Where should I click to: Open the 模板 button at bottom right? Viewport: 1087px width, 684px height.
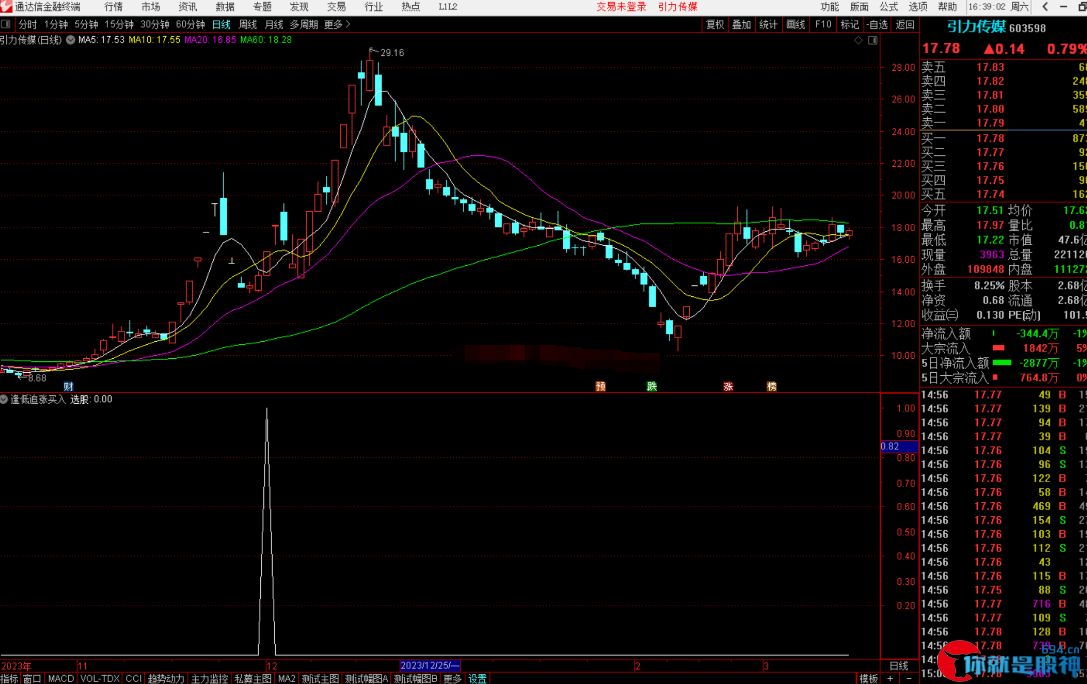tap(869, 678)
